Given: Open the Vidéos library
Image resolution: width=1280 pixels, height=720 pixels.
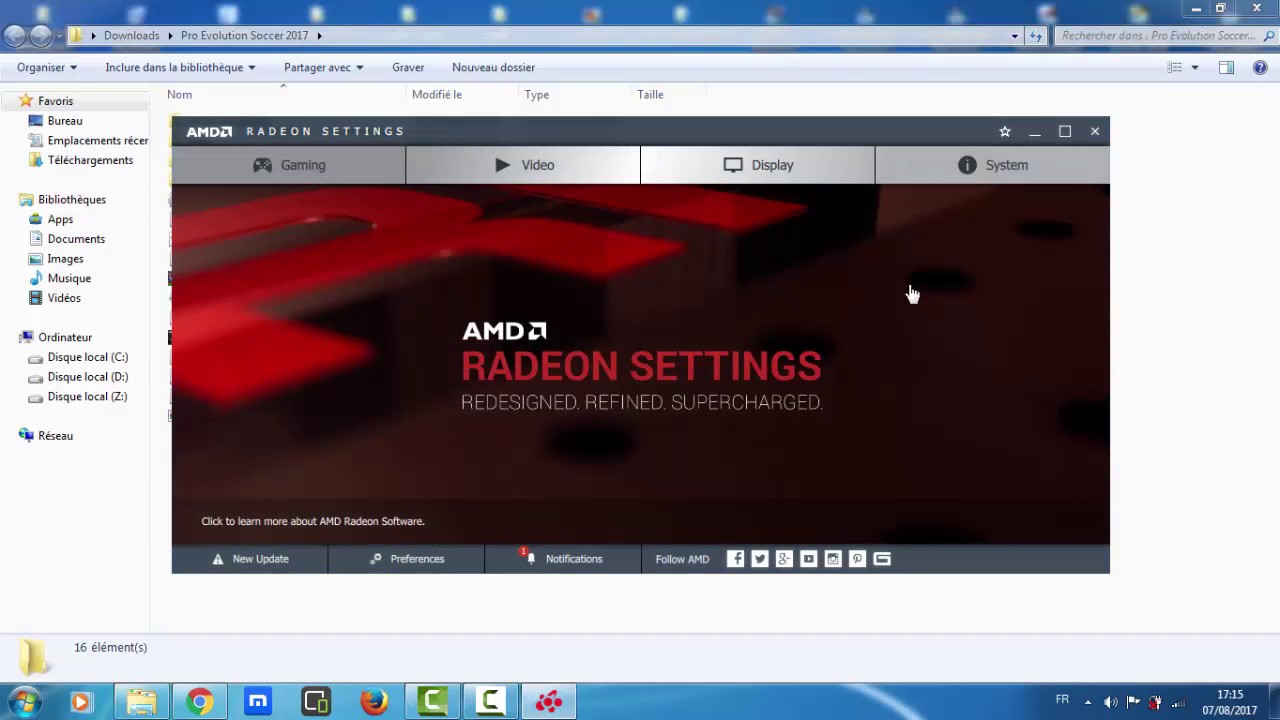Looking at the screenshot, I should pos(64,298).
